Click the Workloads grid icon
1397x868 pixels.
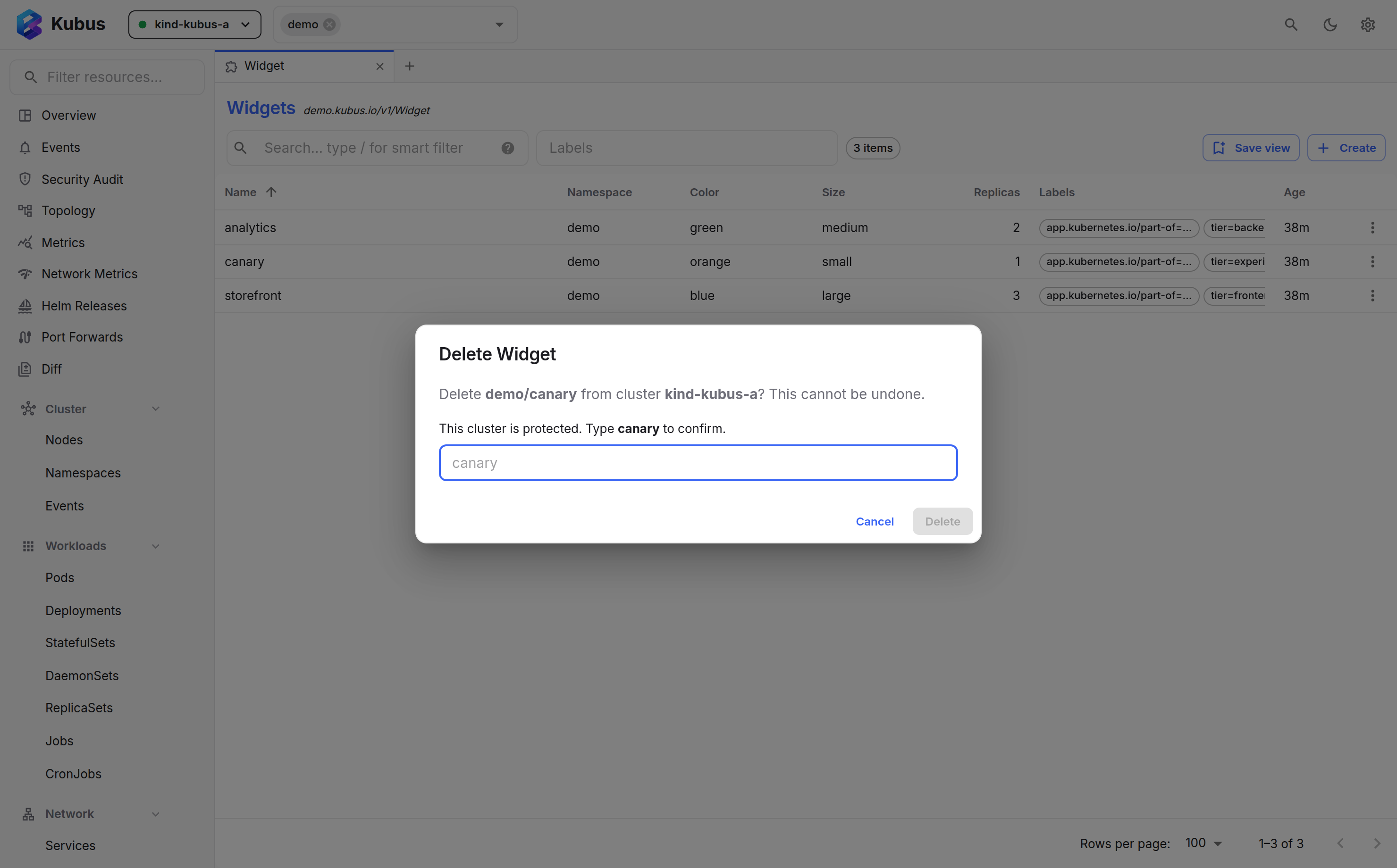tap(28, 546)
